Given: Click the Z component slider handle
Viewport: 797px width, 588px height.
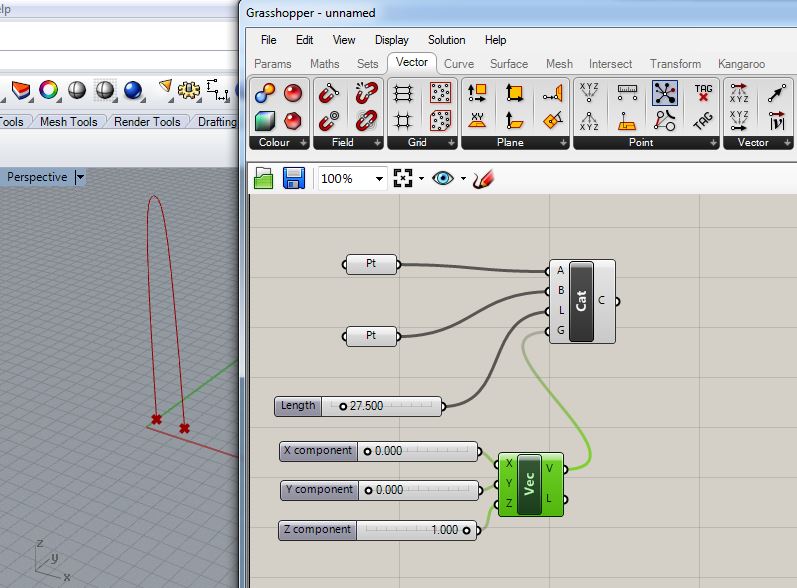Looking at the screenshot, I should click(467, 530).
